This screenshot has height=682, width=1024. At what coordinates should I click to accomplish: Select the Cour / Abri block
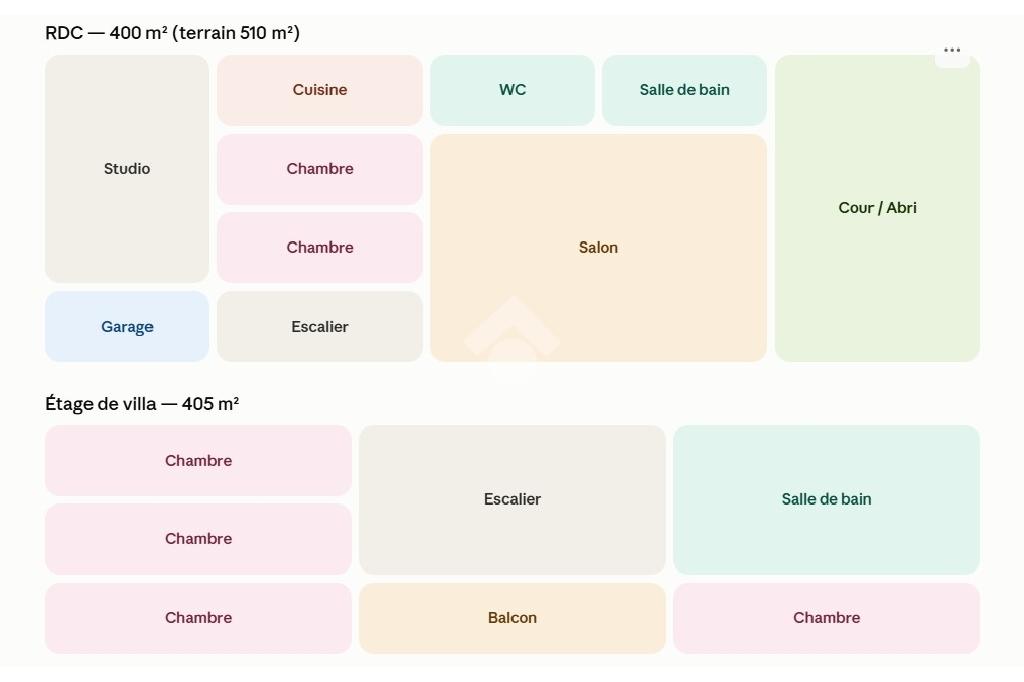click(877, 208)
